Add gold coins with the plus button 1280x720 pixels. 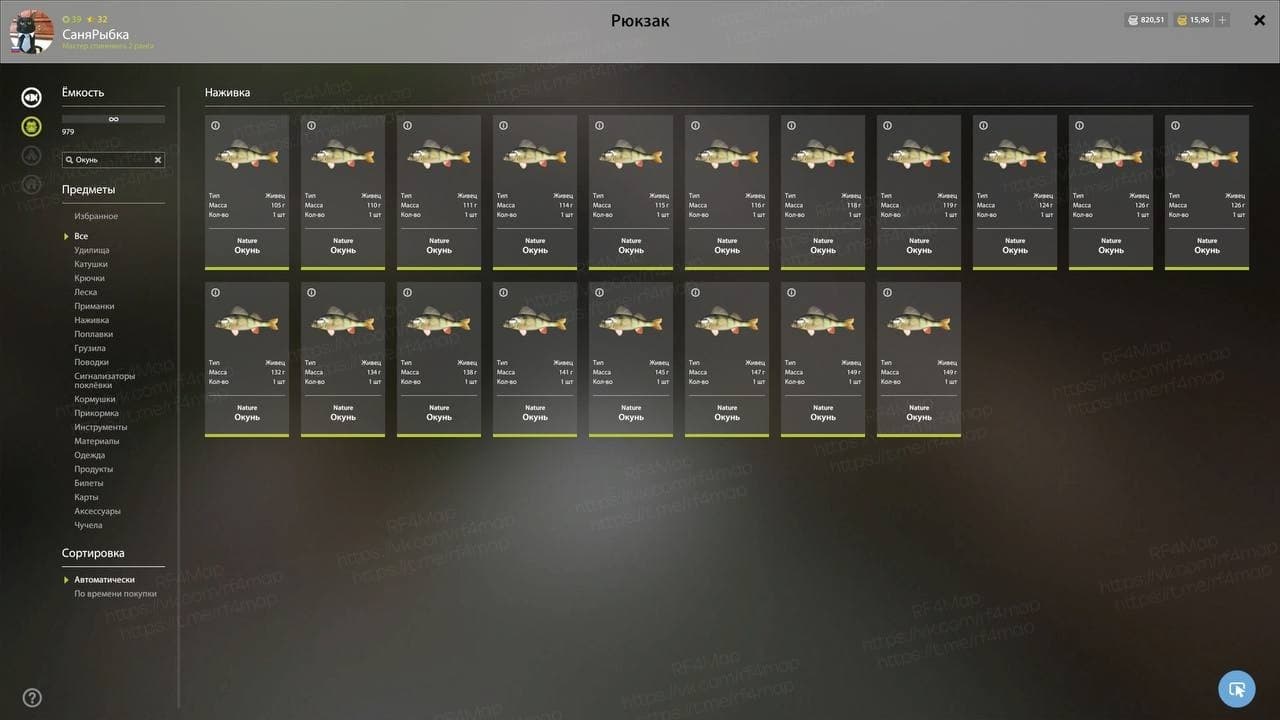click(x=1222, y=20)
